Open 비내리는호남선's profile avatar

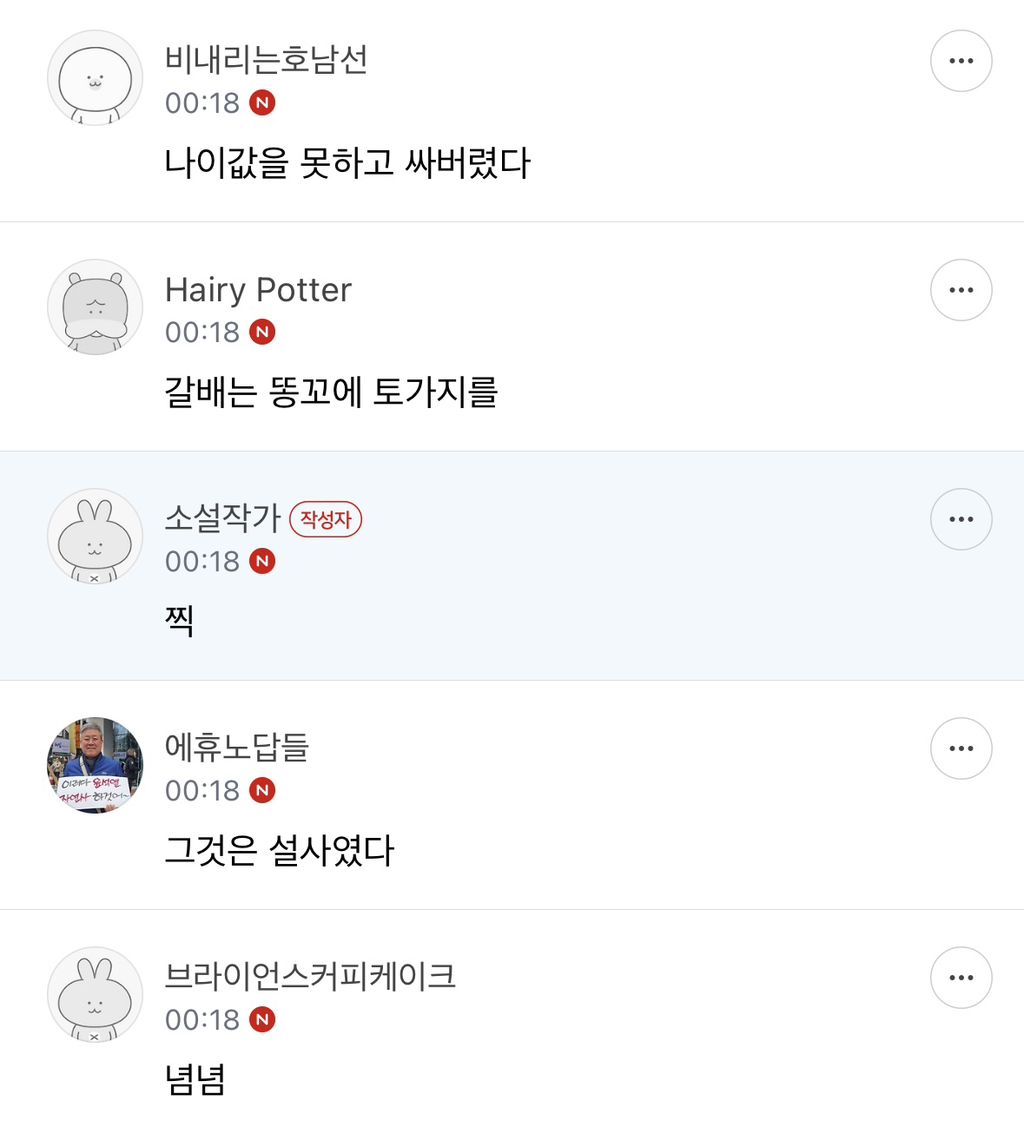[95, 78]
